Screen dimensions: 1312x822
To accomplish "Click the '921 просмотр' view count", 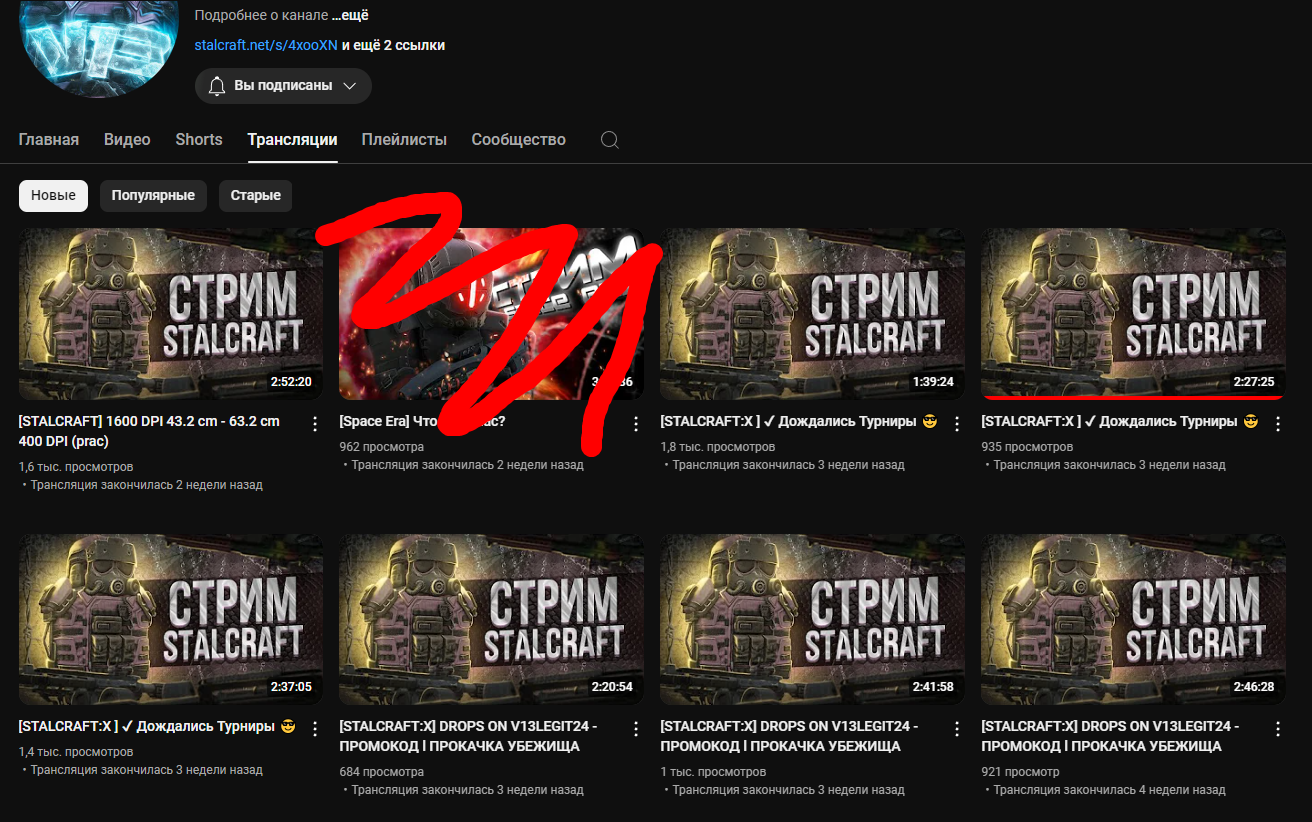I will (1021, 772).
